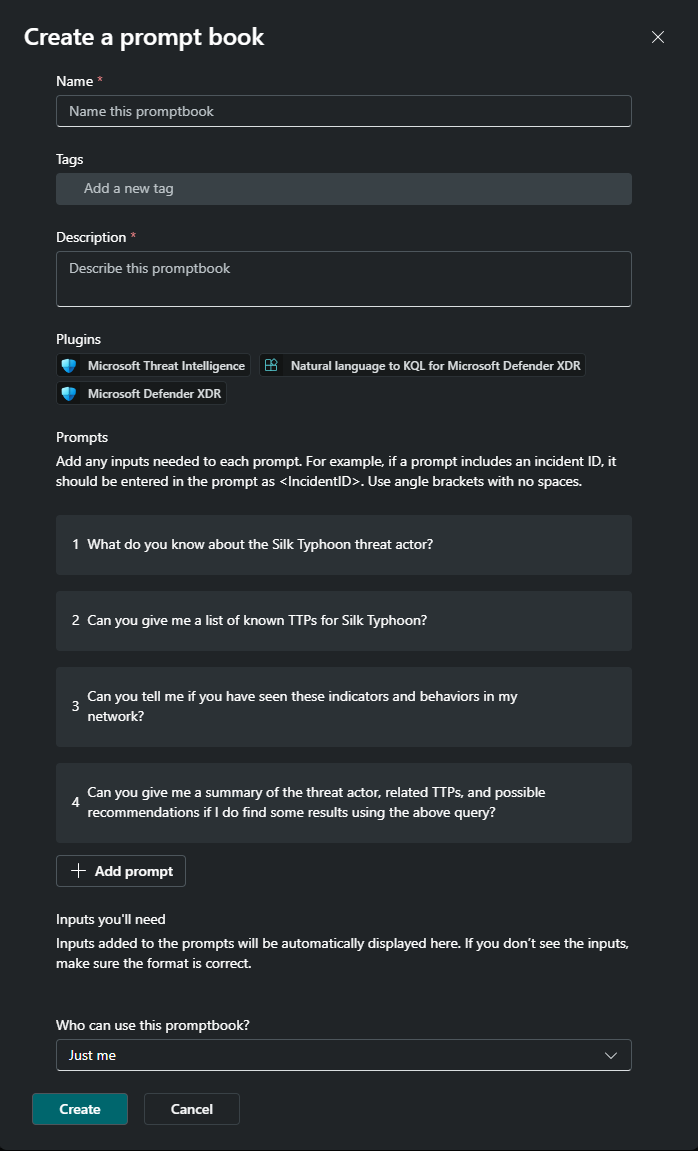Select prompt 1 about Silk Typhoon threat actor
The height and width of the screenshot is (1151, 698).
pyautogui.click(x=343, y=545)
